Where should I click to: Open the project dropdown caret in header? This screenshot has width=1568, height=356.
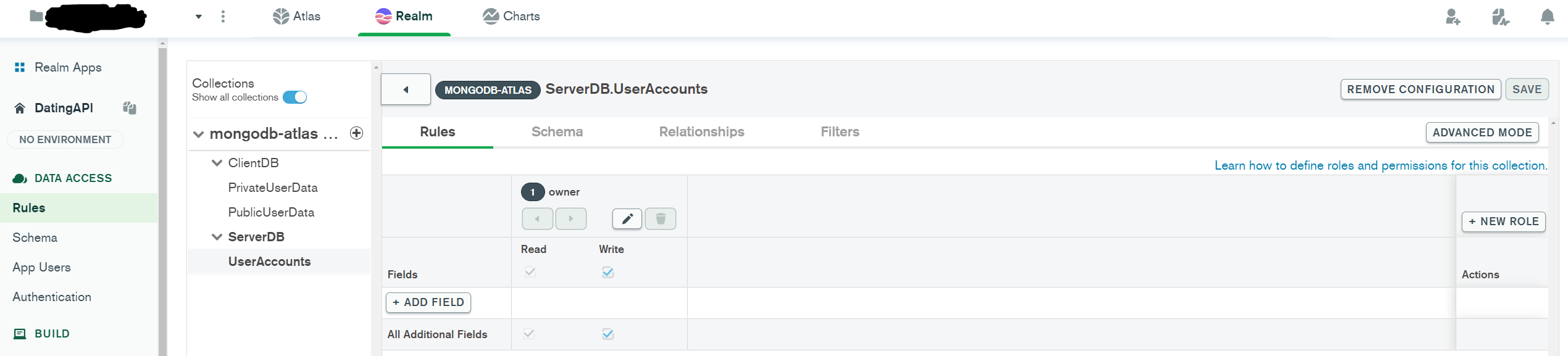click(198, 17)
